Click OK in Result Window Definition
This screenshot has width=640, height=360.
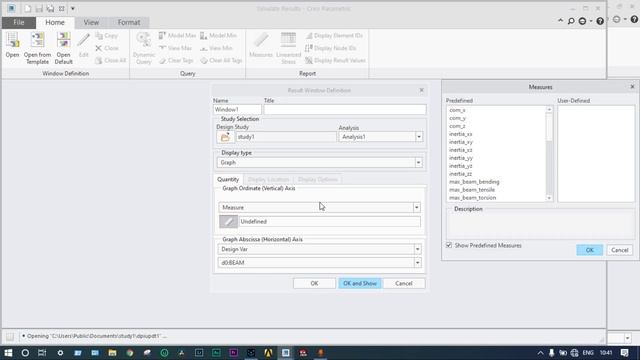[314, 283]
